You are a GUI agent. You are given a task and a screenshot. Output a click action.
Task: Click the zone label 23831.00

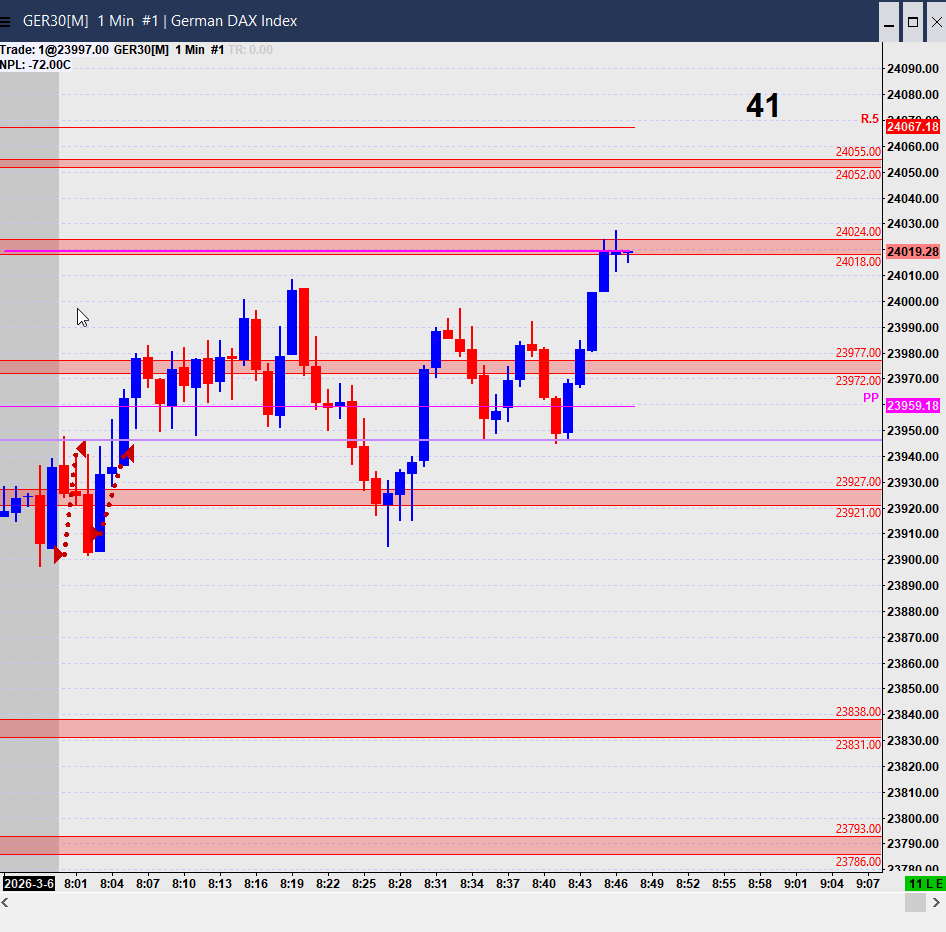[x=858, y=744]
